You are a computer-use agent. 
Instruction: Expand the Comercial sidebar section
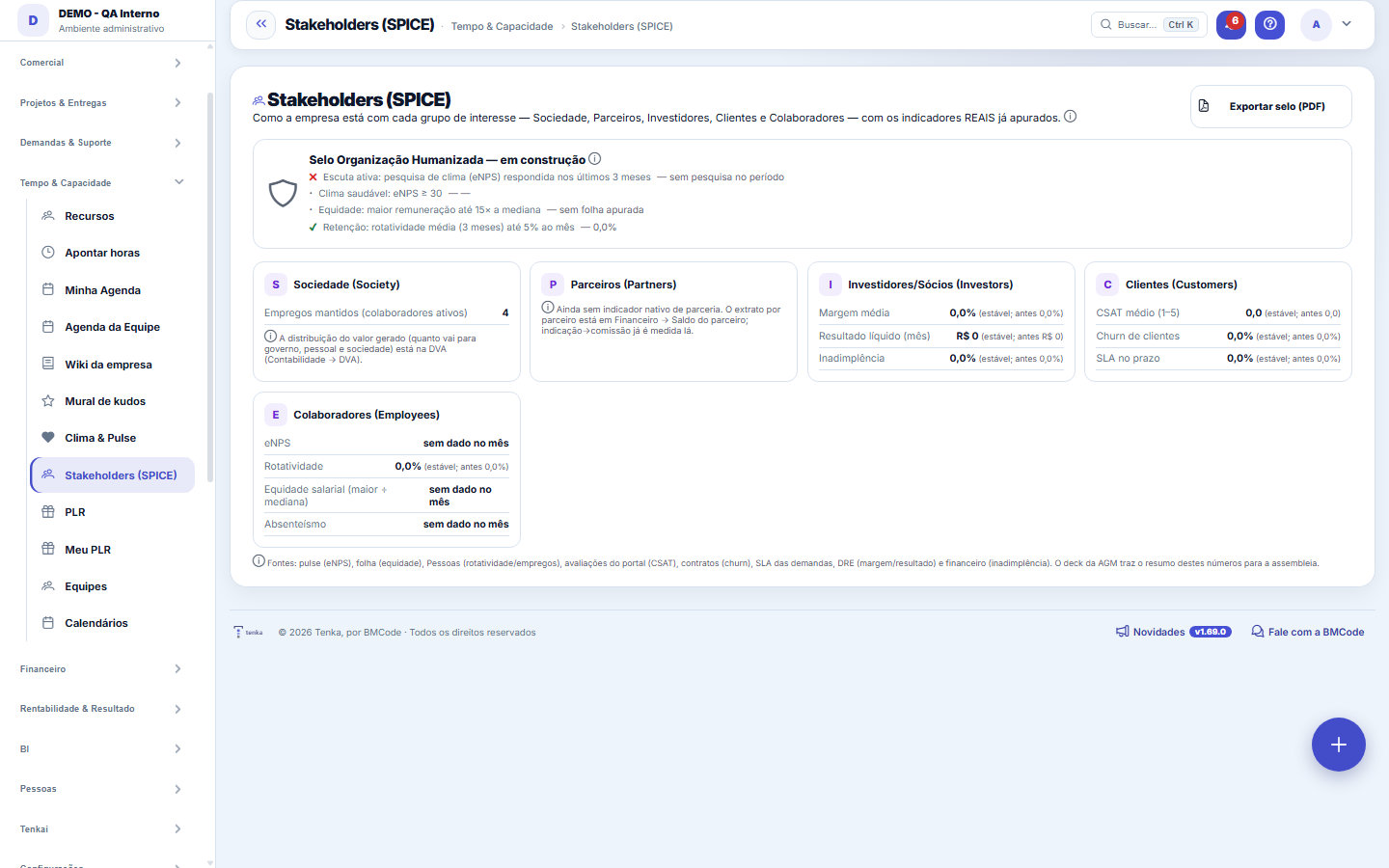click(101, 63)
